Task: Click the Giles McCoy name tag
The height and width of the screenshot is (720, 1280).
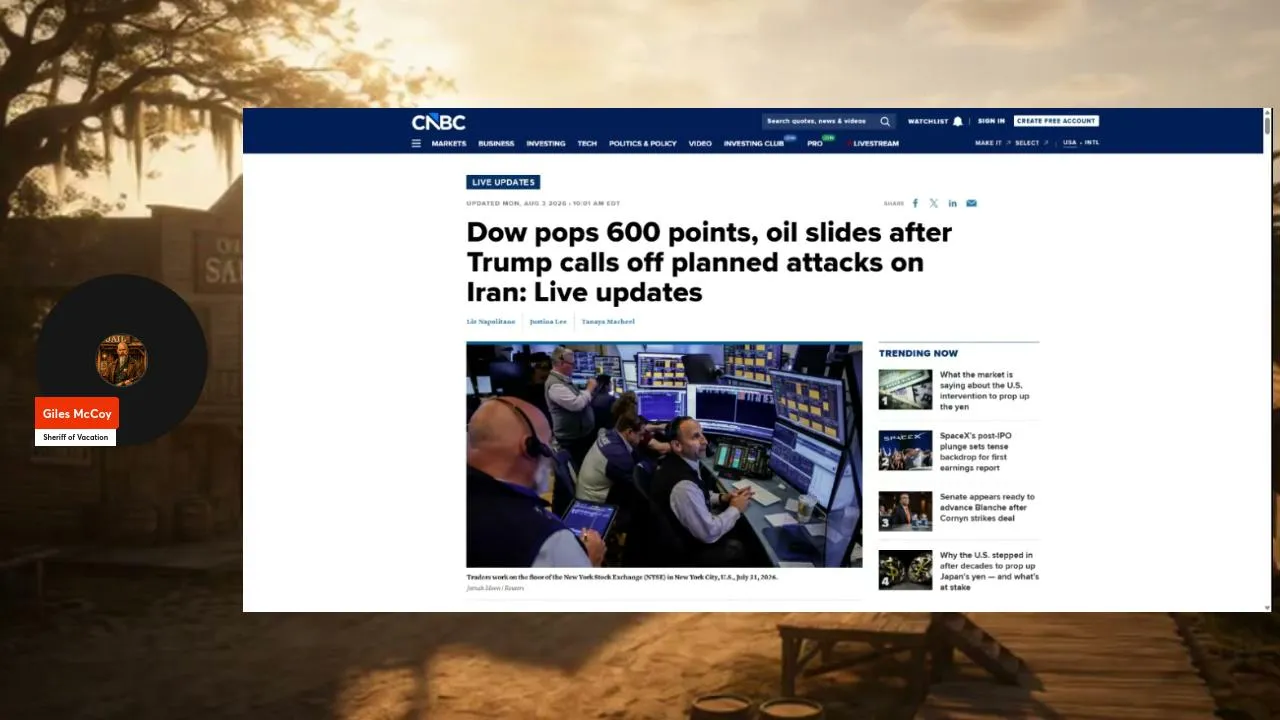Action: pyautogui.click(x=77, y=414)
